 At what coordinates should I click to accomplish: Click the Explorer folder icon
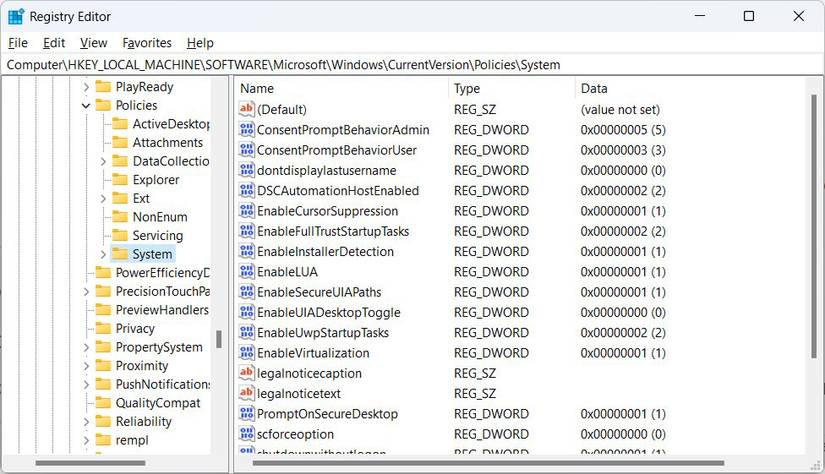(120, 180)
